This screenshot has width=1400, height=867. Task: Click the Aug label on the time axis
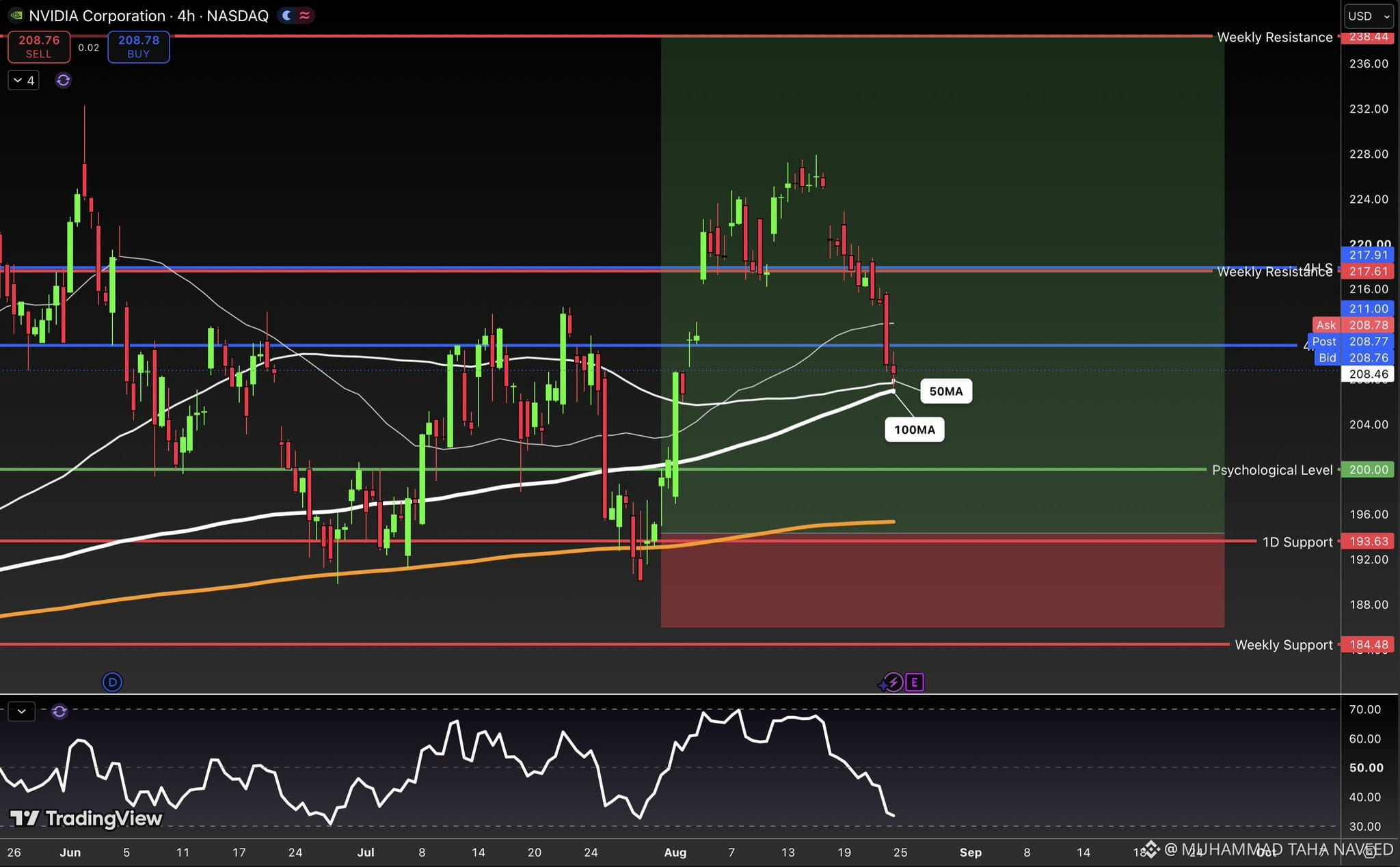tap(675, 853)
